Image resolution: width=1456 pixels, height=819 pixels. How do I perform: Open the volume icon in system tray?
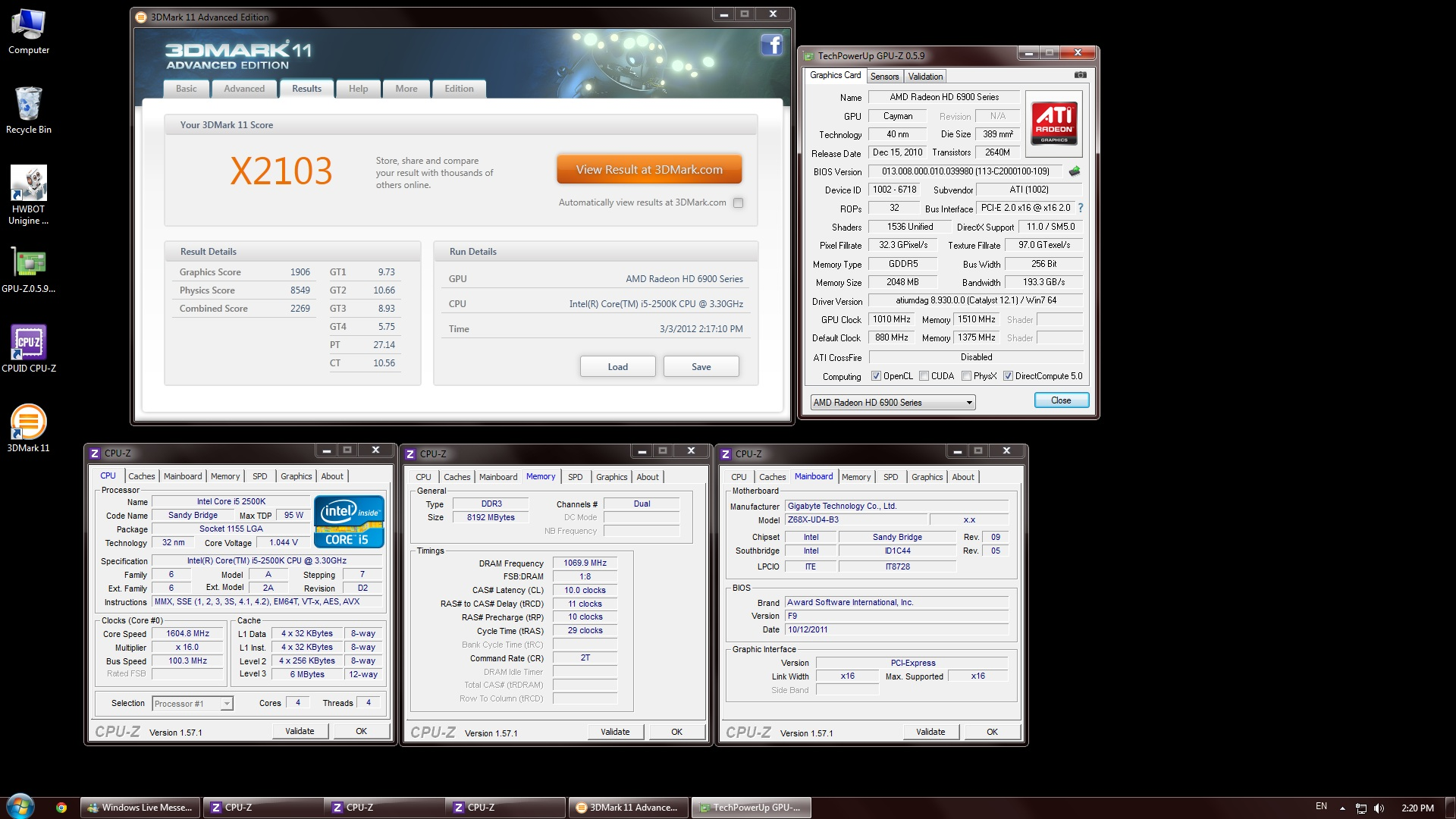(1379, 808)
